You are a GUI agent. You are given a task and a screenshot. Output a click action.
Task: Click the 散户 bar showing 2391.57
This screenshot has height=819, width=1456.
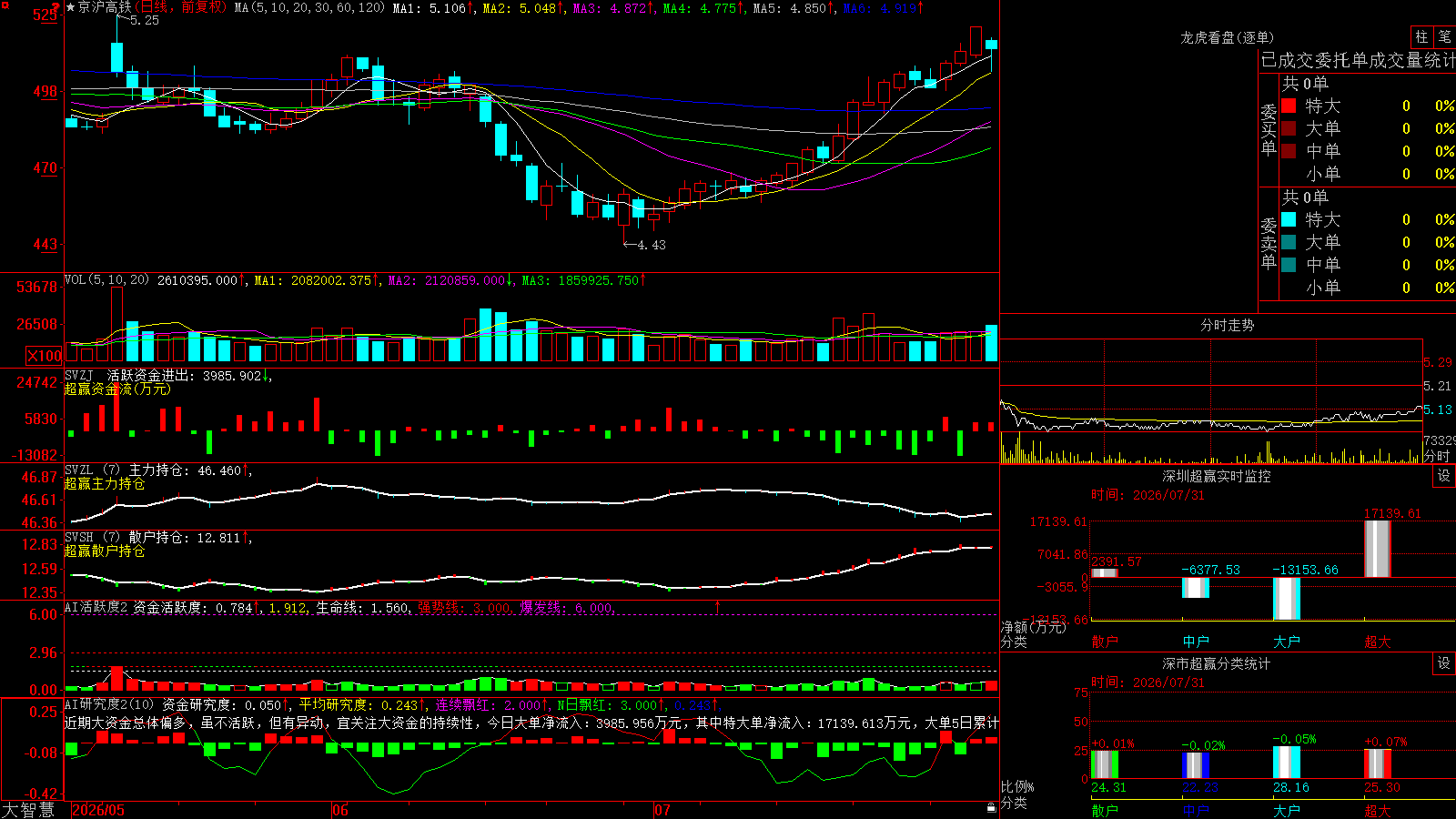tap(1105, 573)
